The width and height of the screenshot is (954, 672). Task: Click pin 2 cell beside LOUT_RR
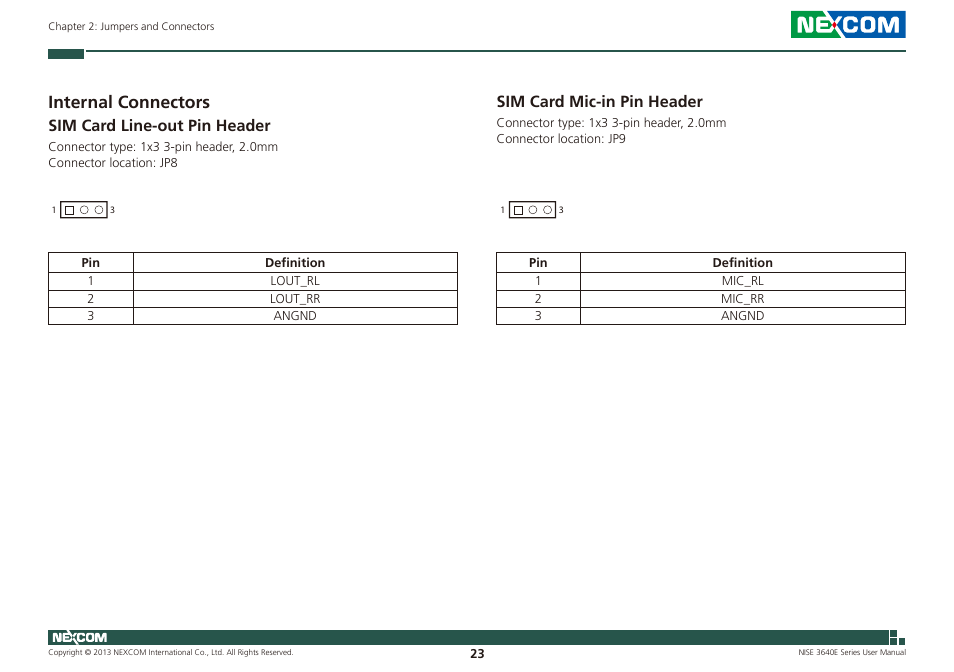(x=91, y=299)
